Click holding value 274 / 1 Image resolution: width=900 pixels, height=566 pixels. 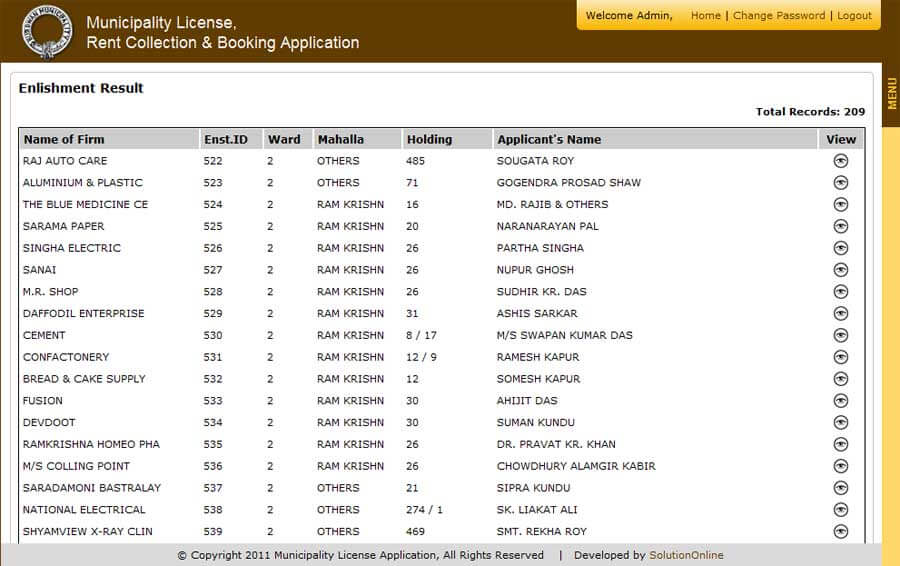(424, 510)
